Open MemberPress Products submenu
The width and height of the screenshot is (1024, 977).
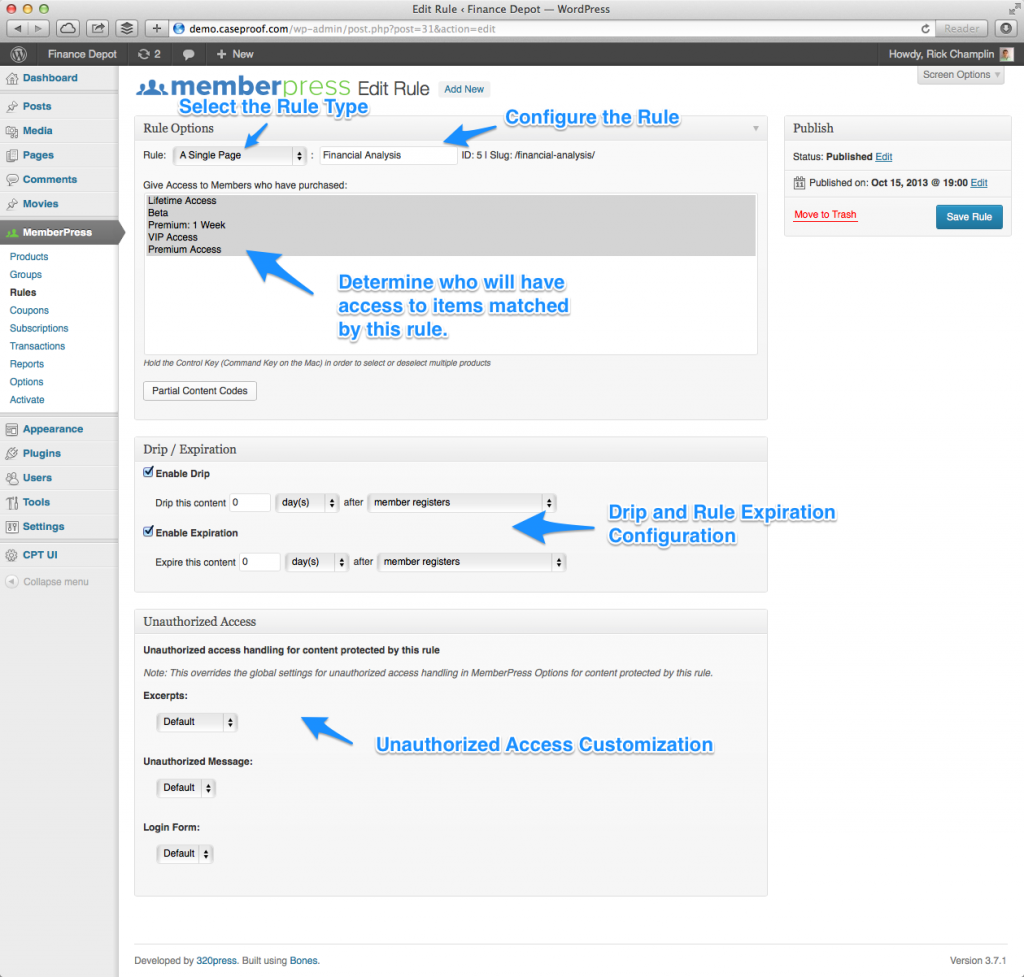pyautogui.click(x=29, y=257)
